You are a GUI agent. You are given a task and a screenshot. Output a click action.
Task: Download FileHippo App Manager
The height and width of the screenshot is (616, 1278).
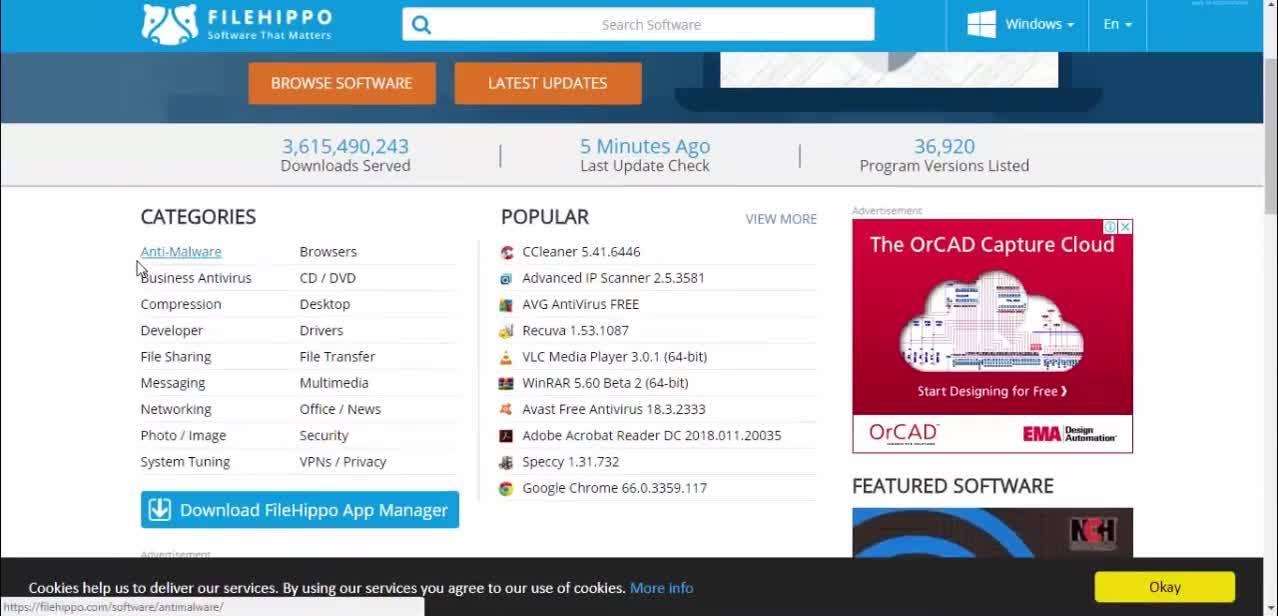pyautogui.click(x=300, y=510)
